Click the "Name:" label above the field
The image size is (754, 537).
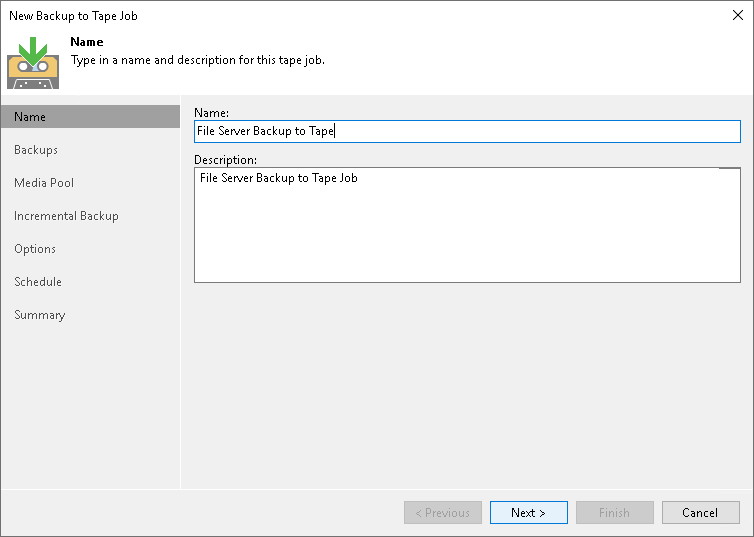coord(212,112)
